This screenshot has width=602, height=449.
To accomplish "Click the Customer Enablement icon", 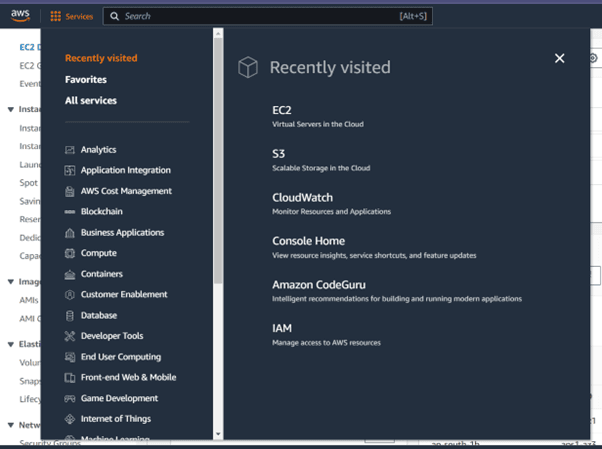I will click(70, 295).
